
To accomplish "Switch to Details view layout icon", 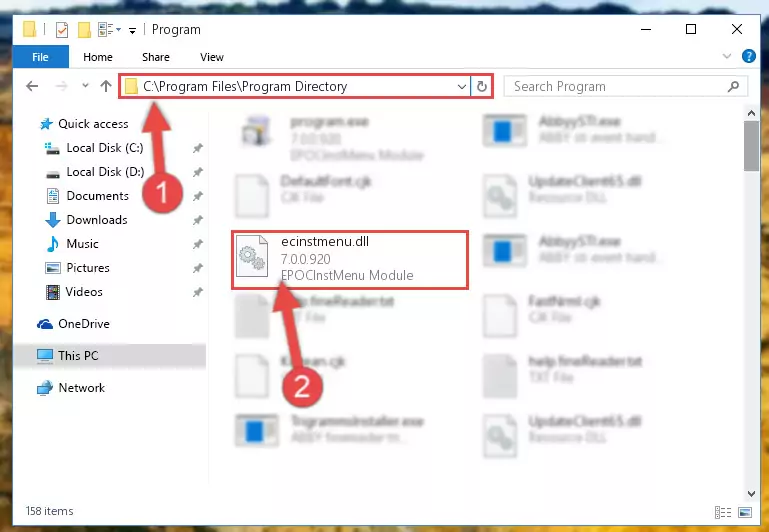I will tap(723, 512).
